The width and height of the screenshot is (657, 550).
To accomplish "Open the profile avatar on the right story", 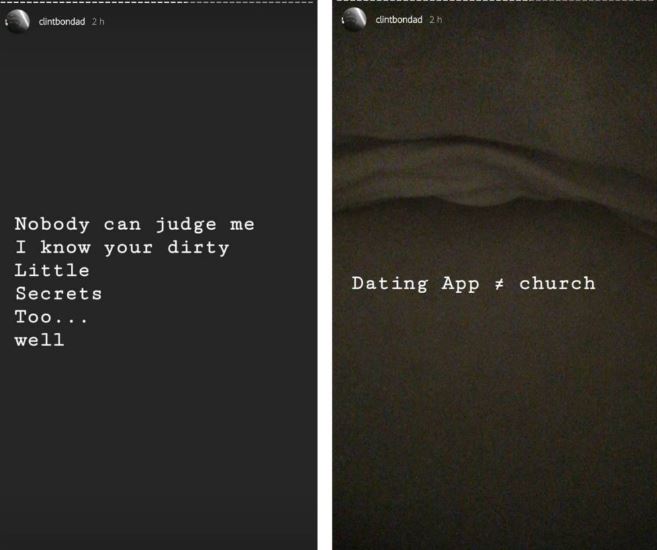I will pyautogui.click(x=354, y=19).
